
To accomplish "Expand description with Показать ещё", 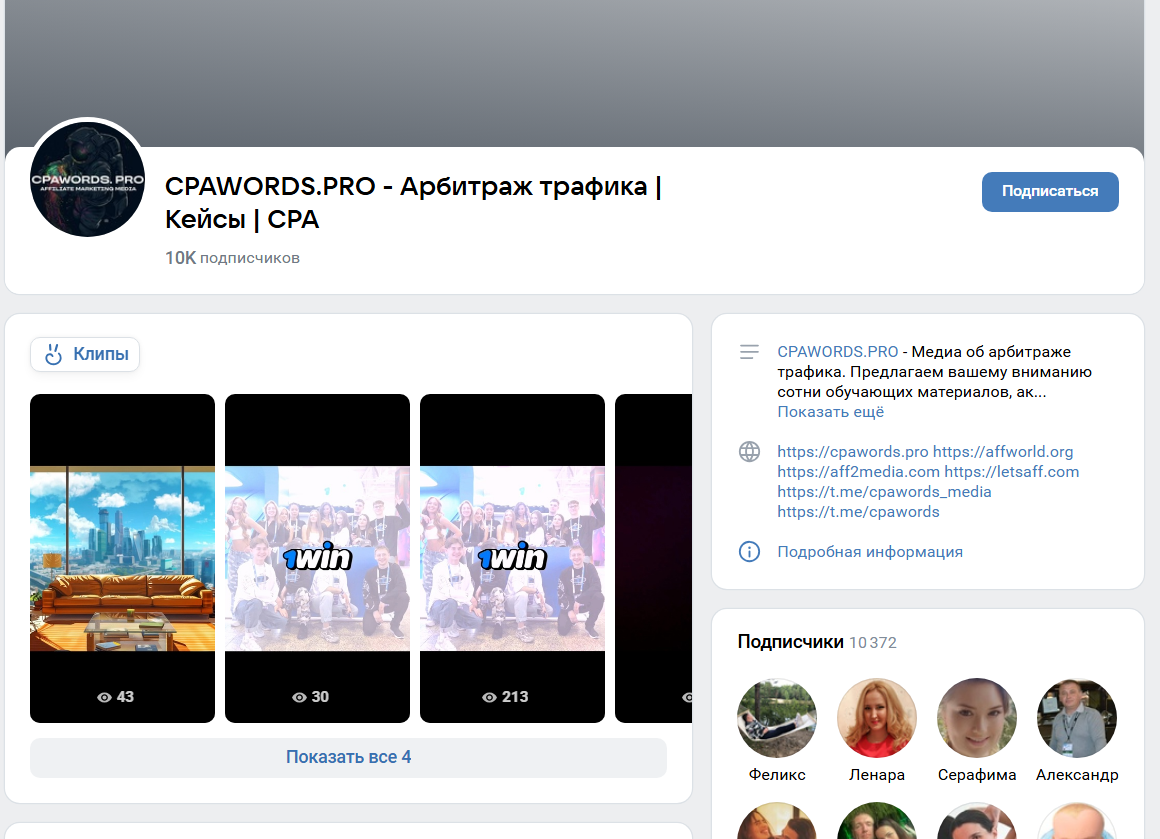I will [830, 412].
